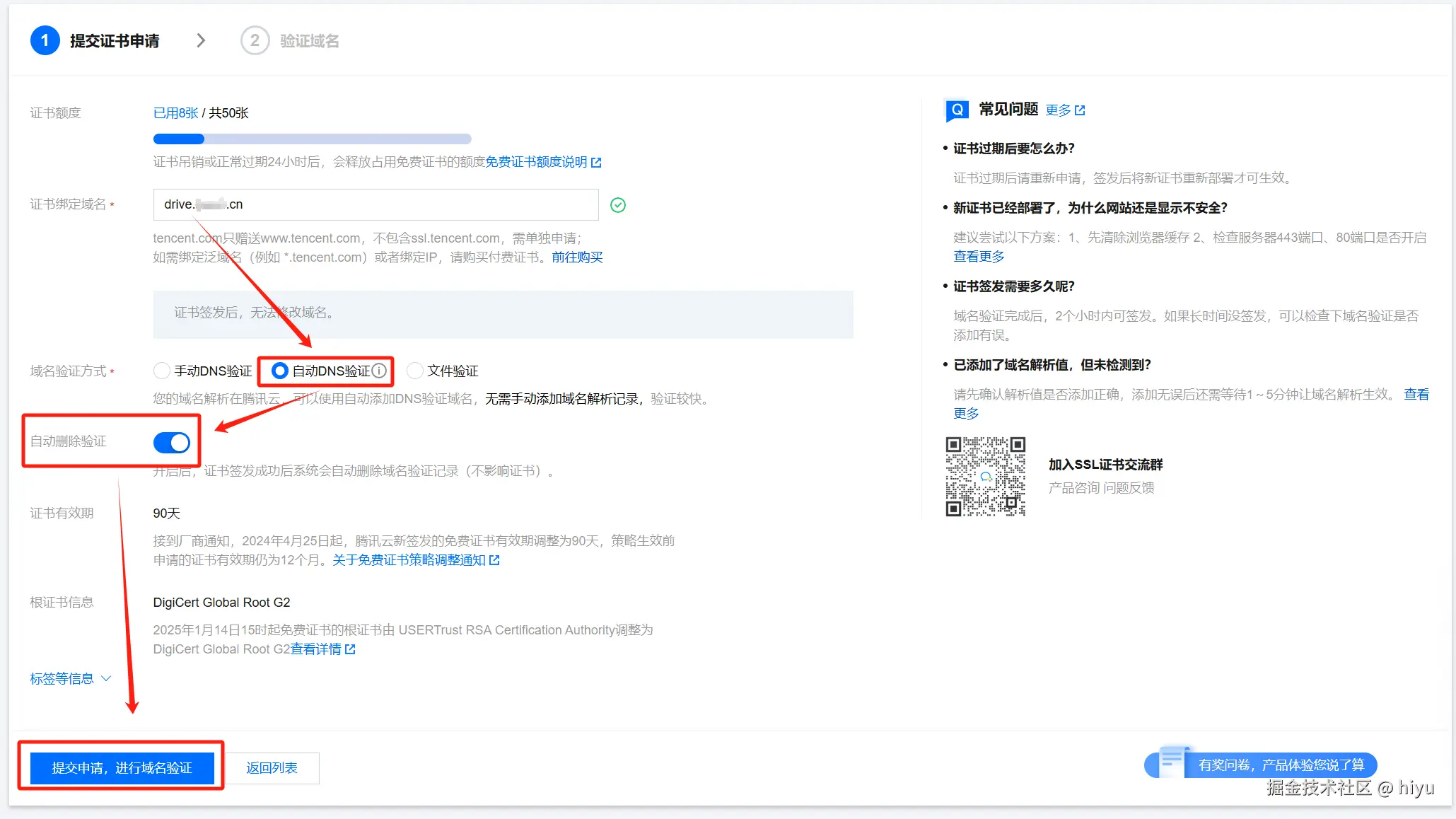
Task: Click the chevron arrow between steps
Action: click(x=201, y=40)
